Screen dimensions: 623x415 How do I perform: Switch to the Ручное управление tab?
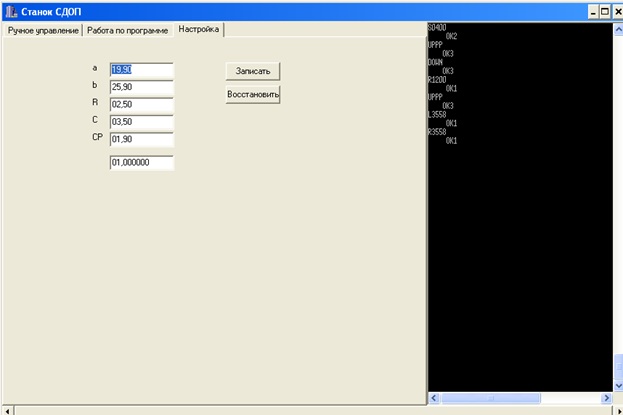tap(43, 31)
